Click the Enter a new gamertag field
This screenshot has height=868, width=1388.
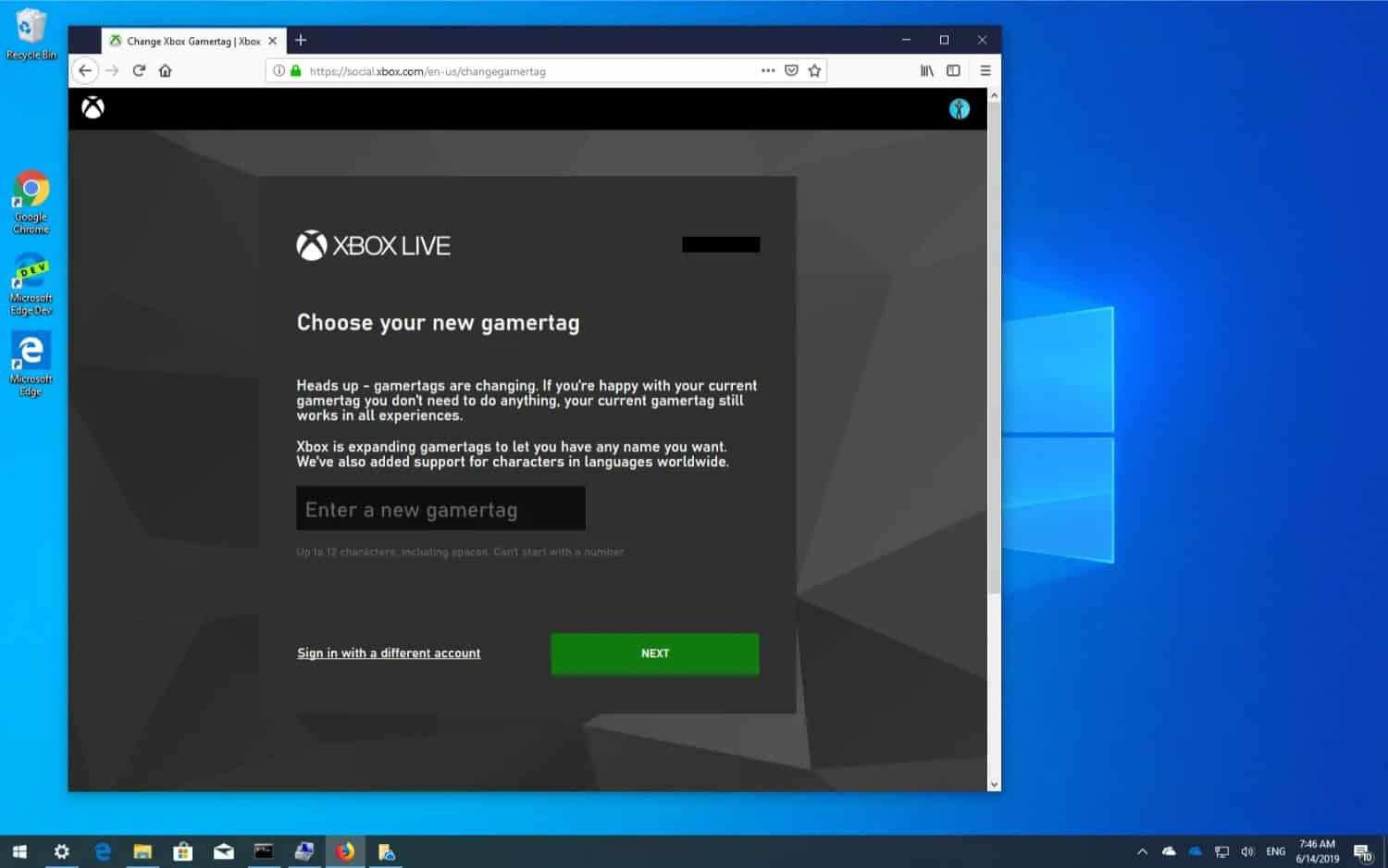point(440,509)
